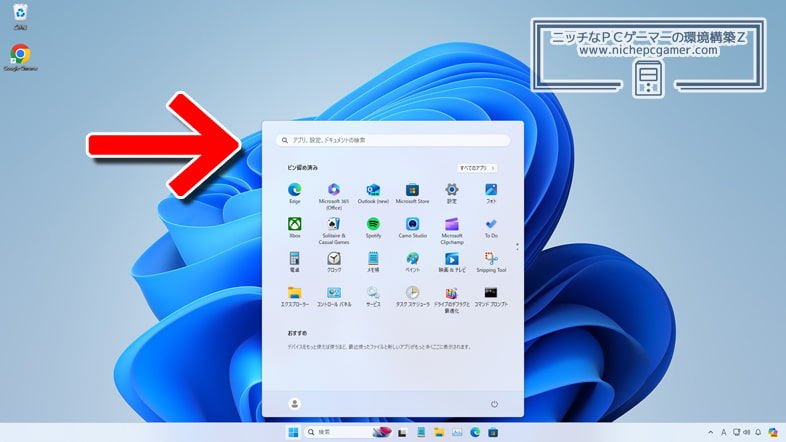
Task: Open the Photos icon on the taskbar
Action: point(457,432)
